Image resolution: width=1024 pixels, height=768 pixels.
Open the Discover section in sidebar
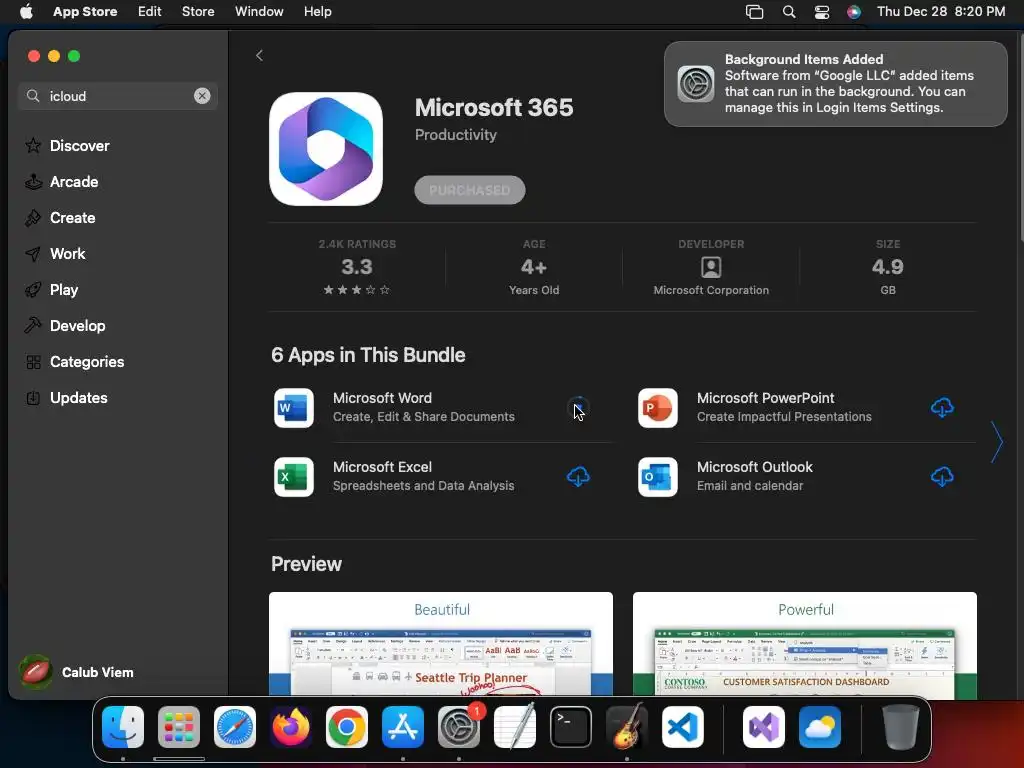click(67, 146)
